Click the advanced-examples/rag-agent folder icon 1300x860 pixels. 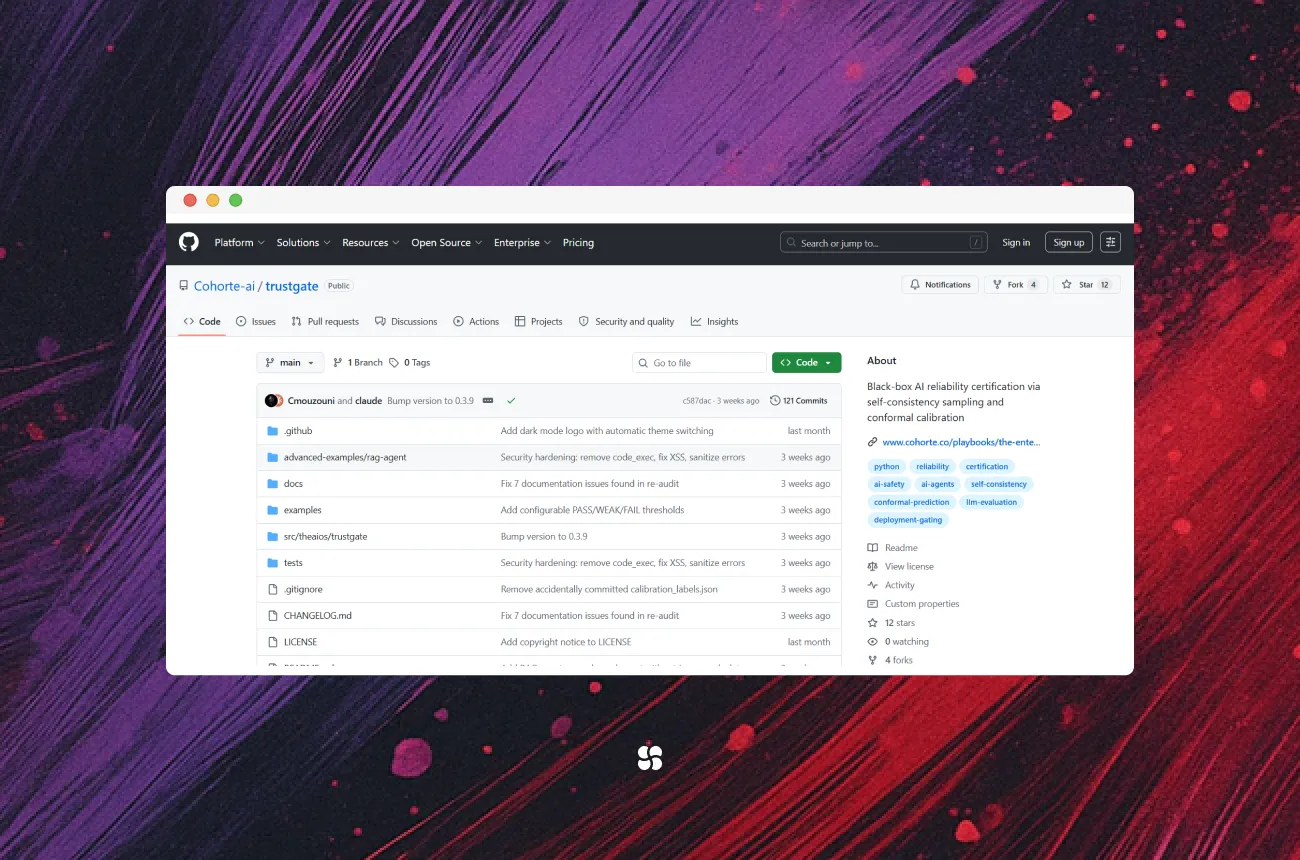pyautogui.click(x=272, y=457)
